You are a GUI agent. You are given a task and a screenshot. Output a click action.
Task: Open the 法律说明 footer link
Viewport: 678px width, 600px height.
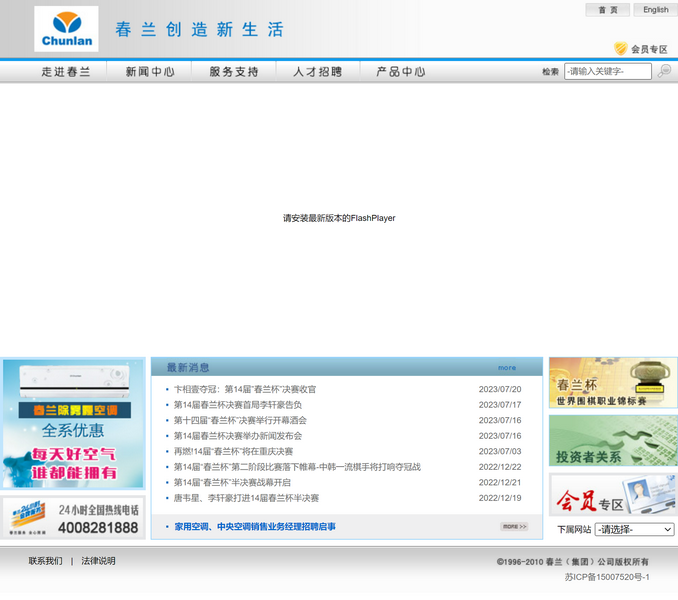(98, 561)
